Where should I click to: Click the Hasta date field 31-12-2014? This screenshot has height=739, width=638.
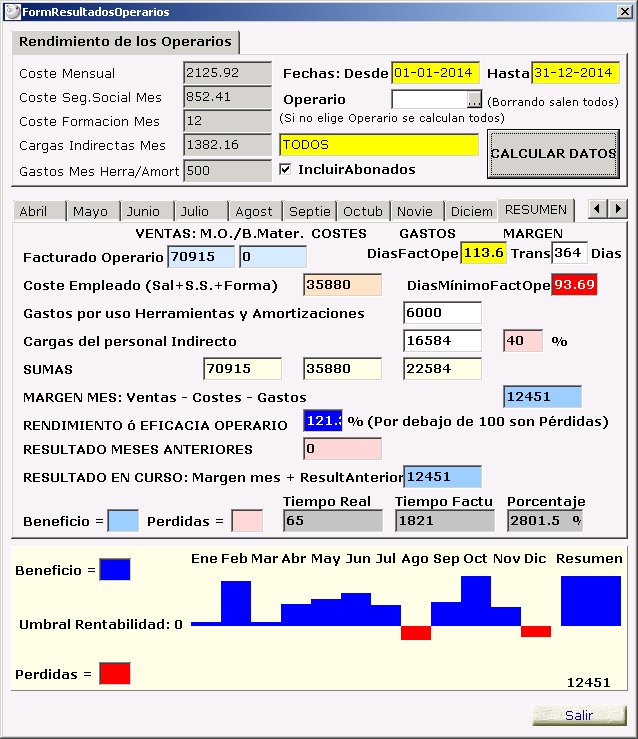tap(575, 73)
